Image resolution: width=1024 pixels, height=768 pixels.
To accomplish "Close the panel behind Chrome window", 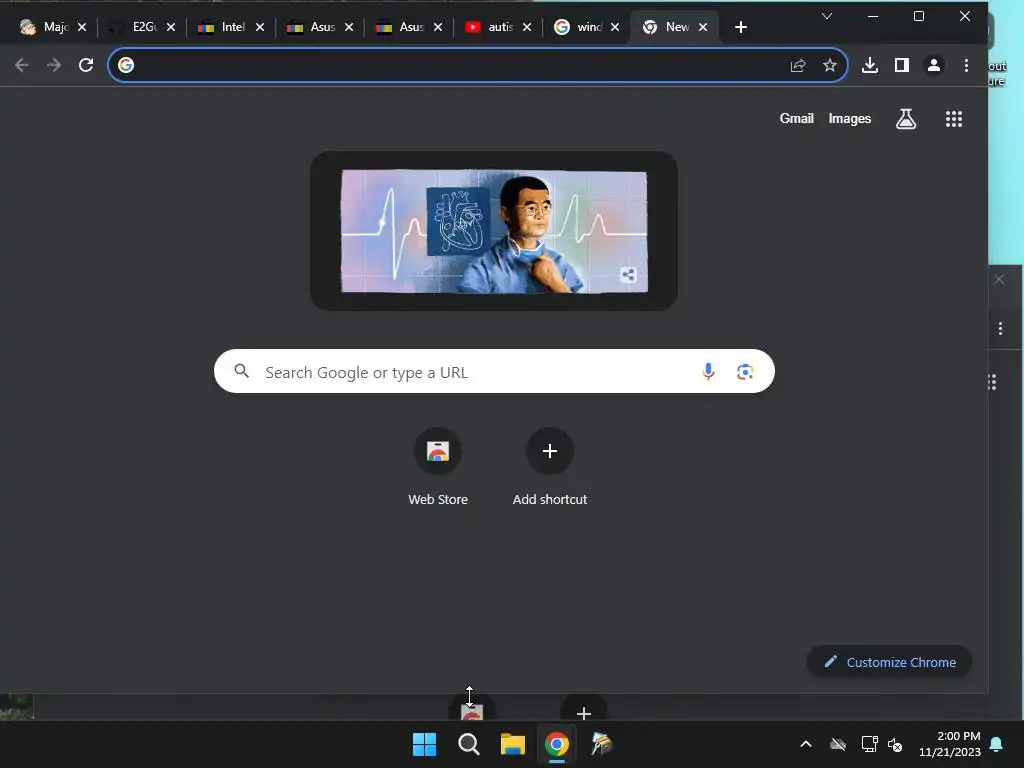I will 999,280.
